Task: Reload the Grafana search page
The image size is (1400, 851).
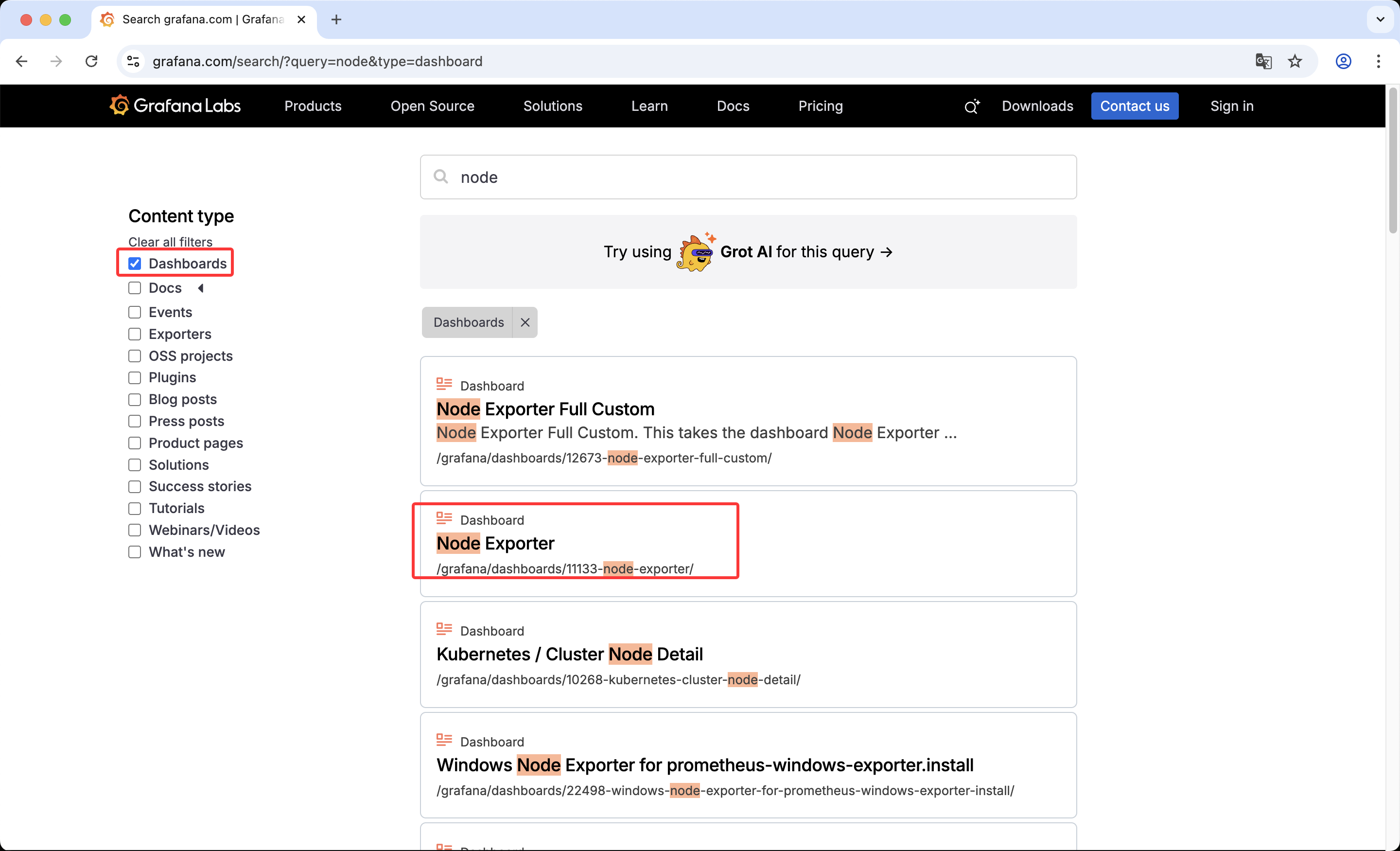Action: (91, 61)
